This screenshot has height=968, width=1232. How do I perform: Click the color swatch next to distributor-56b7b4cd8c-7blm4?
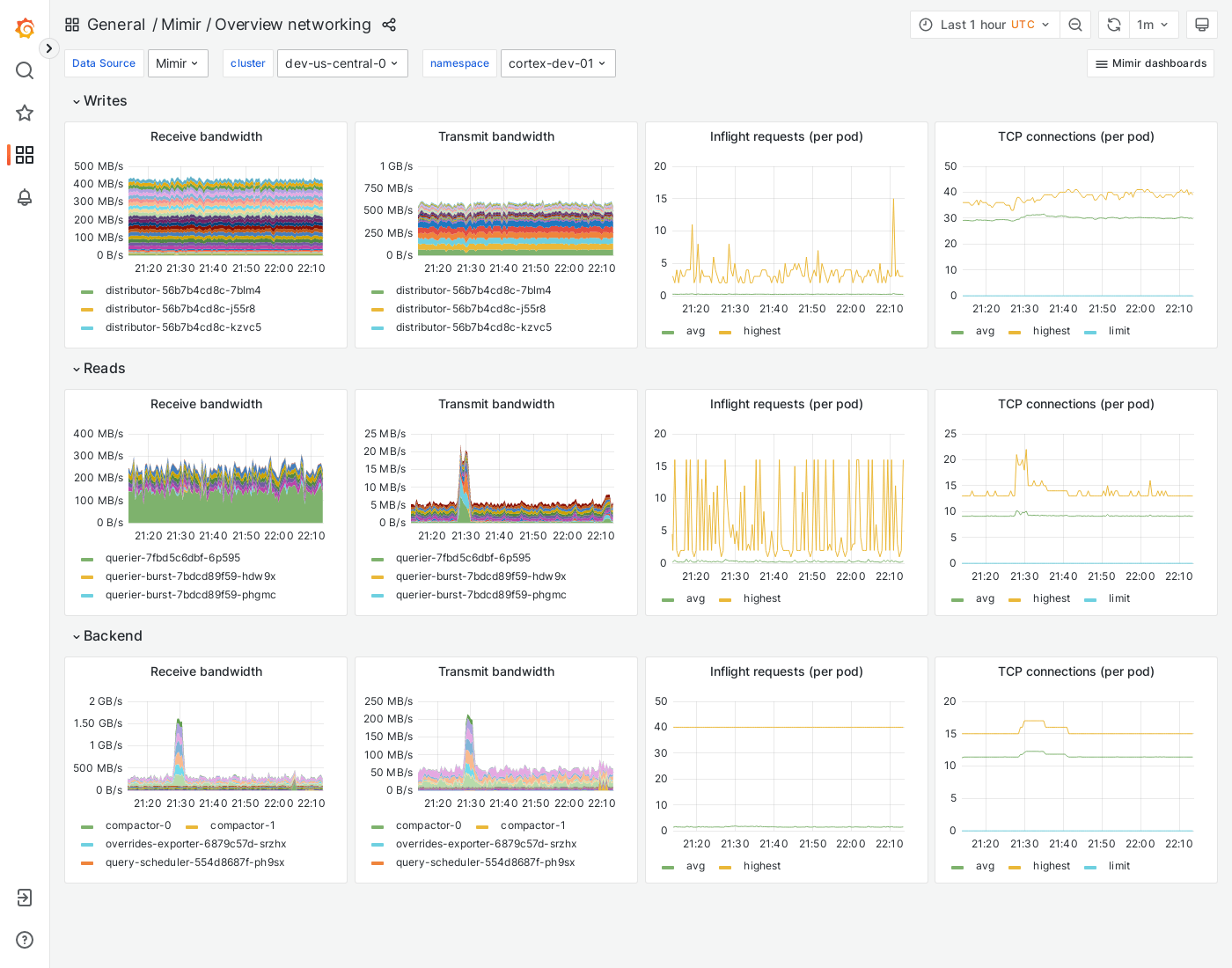(x=86, y=290)
